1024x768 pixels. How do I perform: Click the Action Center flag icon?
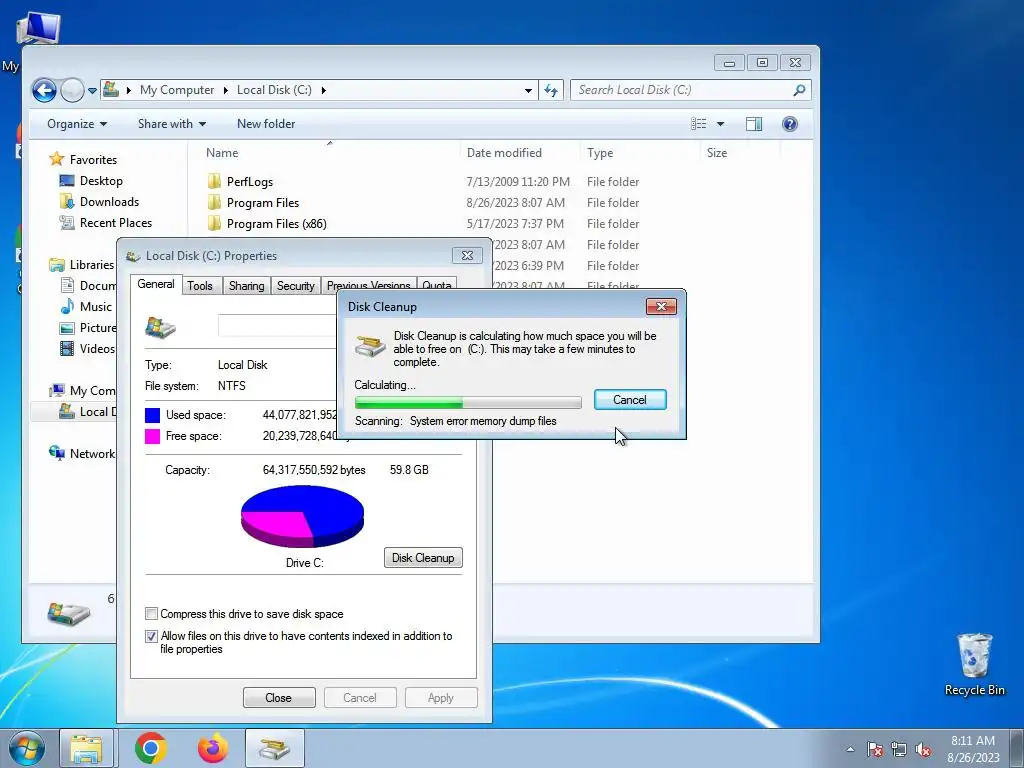tap(875, 749)
